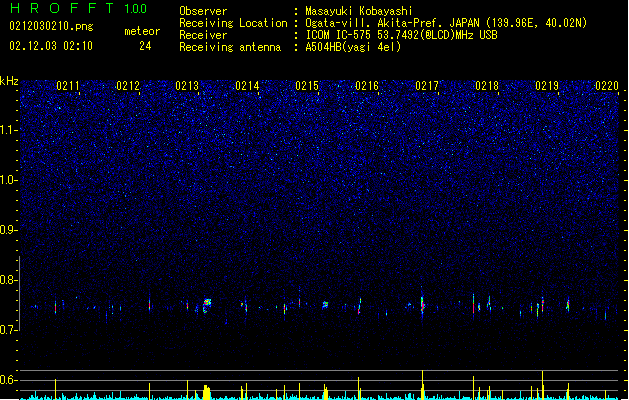Image resolution: width=629 pixels, height=400 pixels.
Task: Click the 1.1 frequency axis label
Action: (x=9, y=130)
